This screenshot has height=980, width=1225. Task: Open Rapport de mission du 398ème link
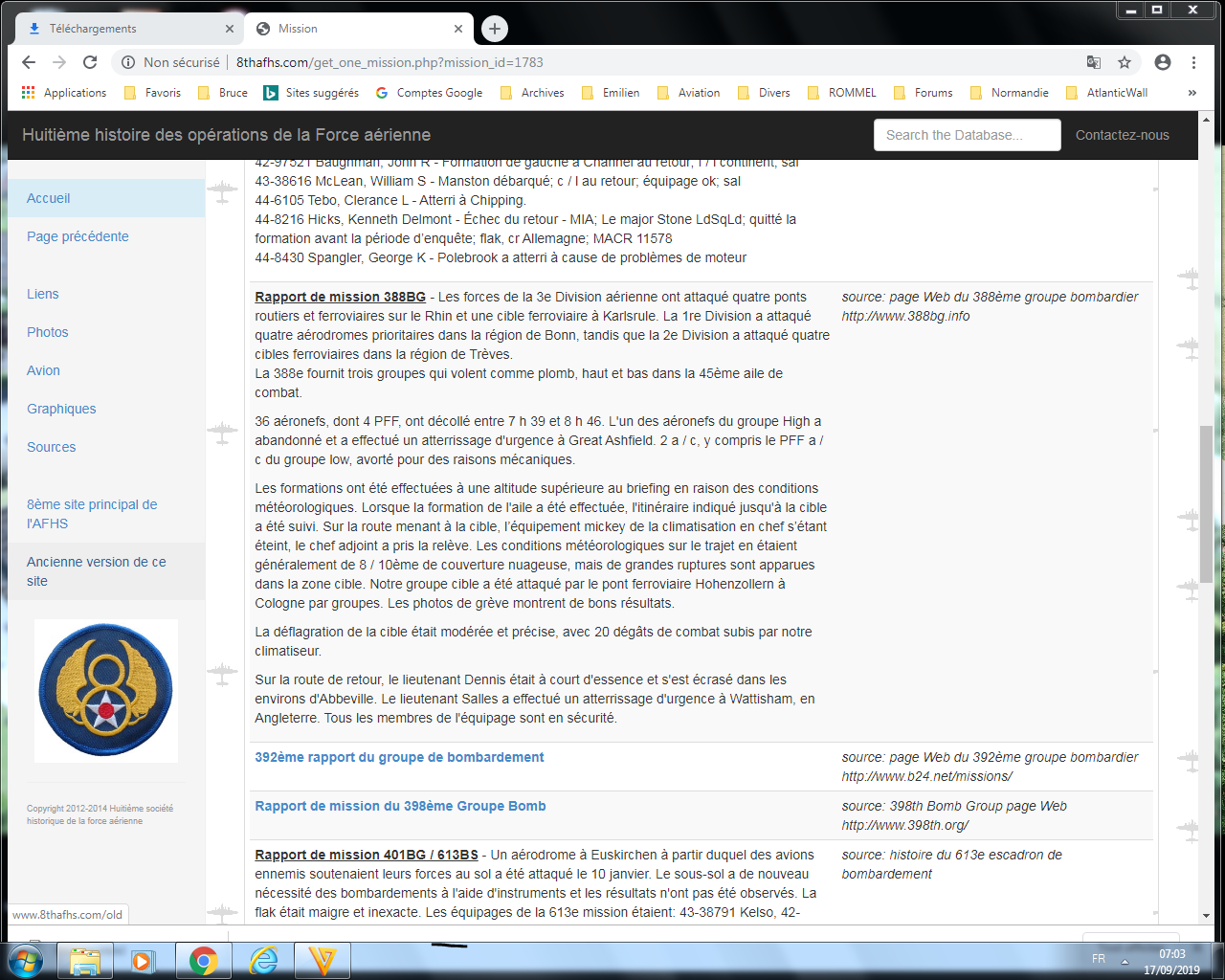click(x=400, y=806)
